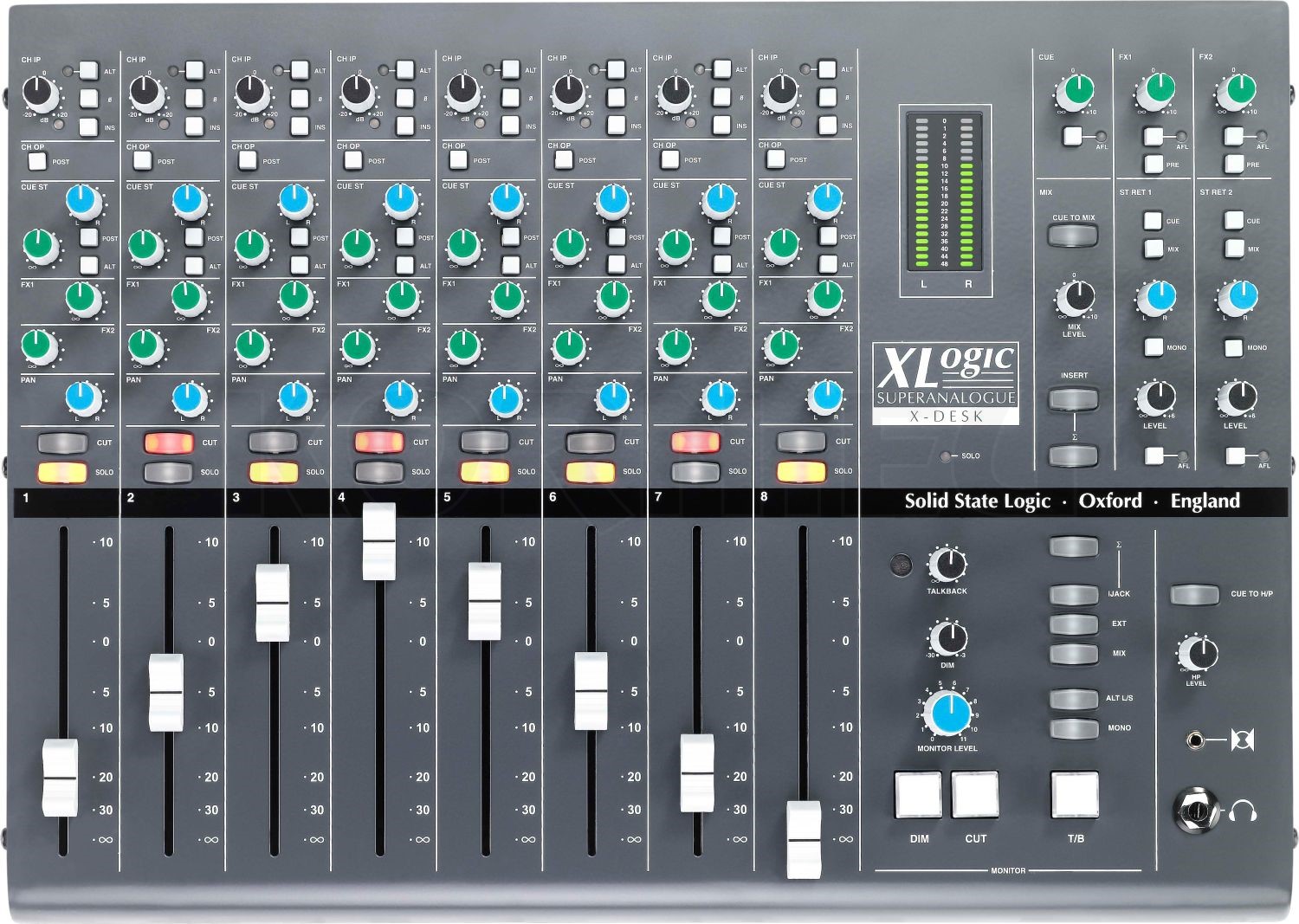Click channel 5 blue PAN knob

[x=506, y=400]
